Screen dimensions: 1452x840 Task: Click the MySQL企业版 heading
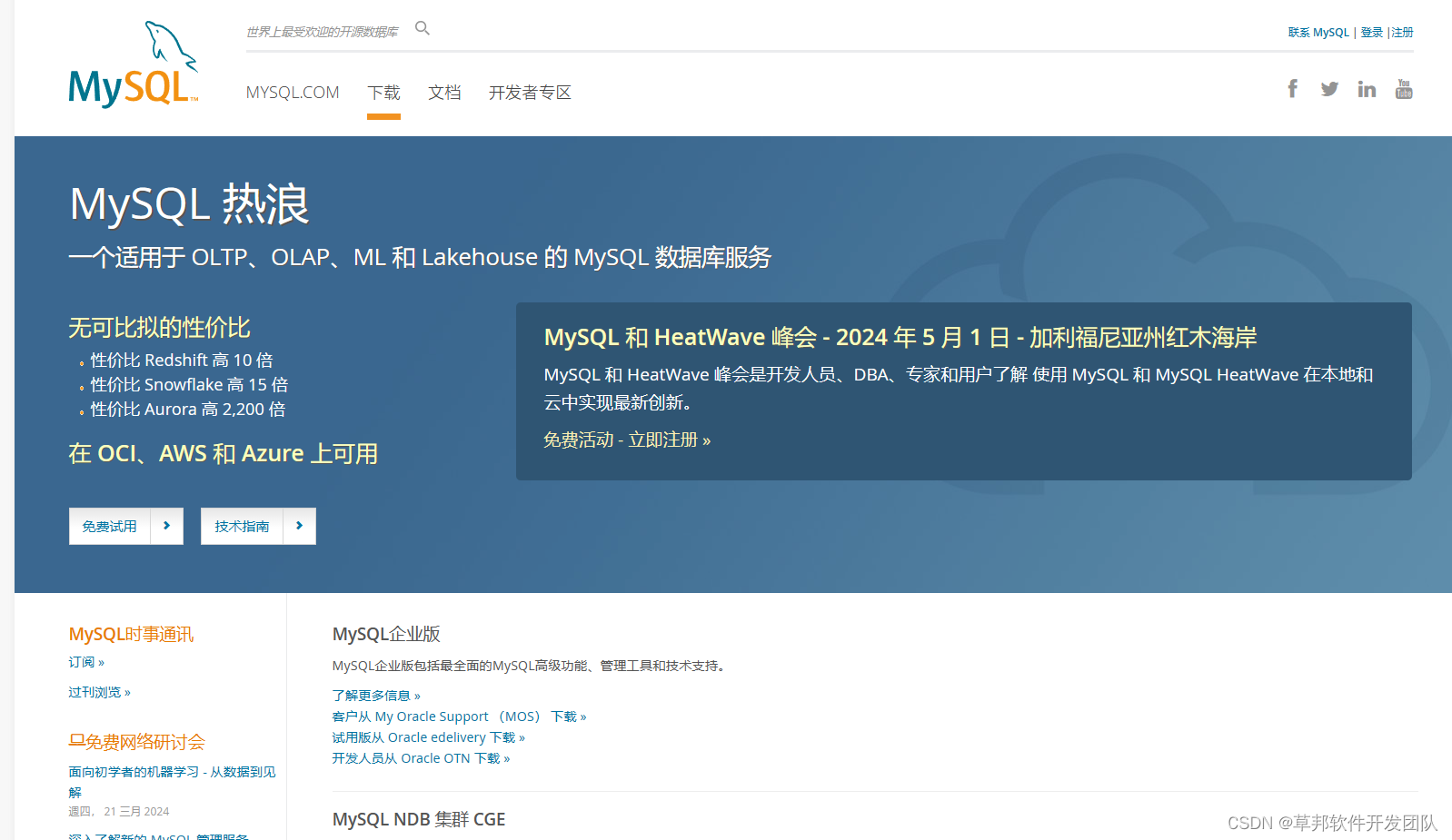pyautogui.click(x=386, y=634)
